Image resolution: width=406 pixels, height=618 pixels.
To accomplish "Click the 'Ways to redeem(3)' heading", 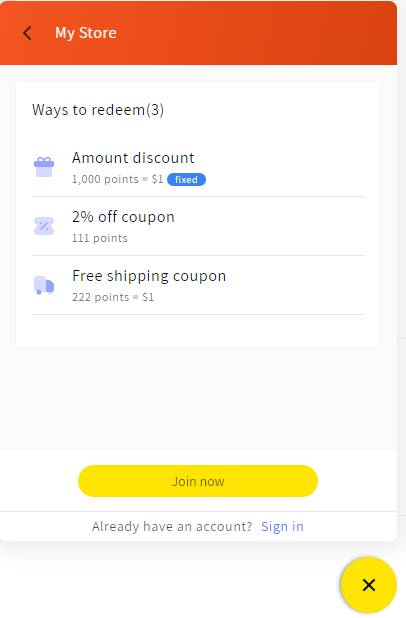I will (98, 110).
